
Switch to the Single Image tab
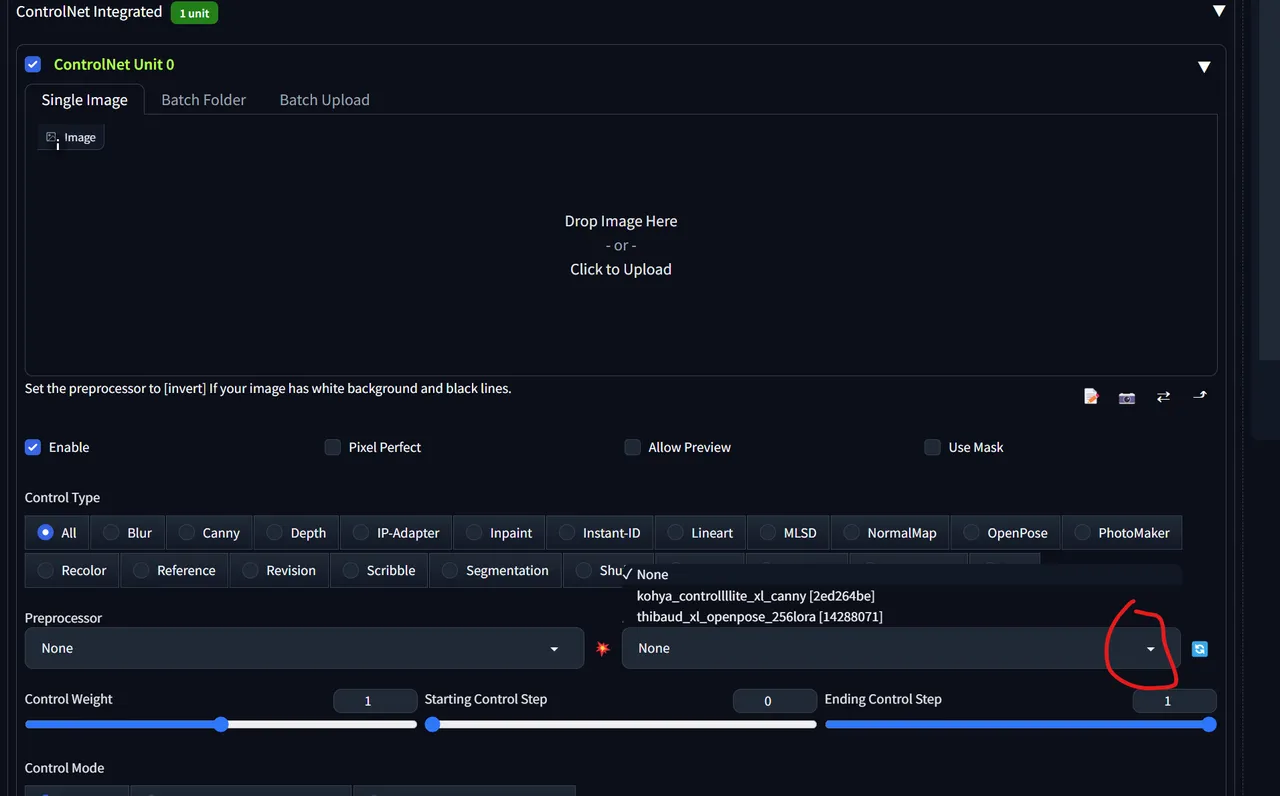coord(85,100)
